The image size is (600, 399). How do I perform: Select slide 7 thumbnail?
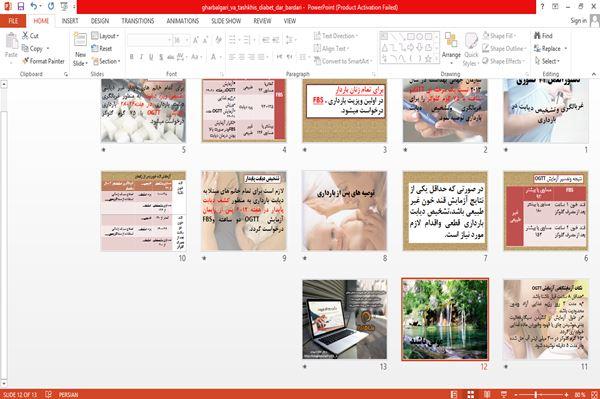coord(445,211)
